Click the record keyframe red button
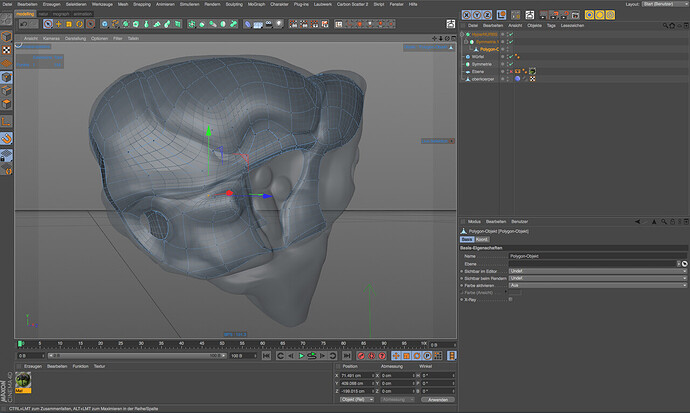The height and width of the screenshot is (413, 690). [x=361, y=355]
